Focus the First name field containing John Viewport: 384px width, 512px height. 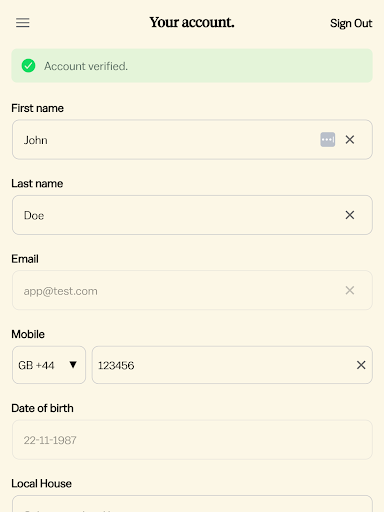coord(192,139)
